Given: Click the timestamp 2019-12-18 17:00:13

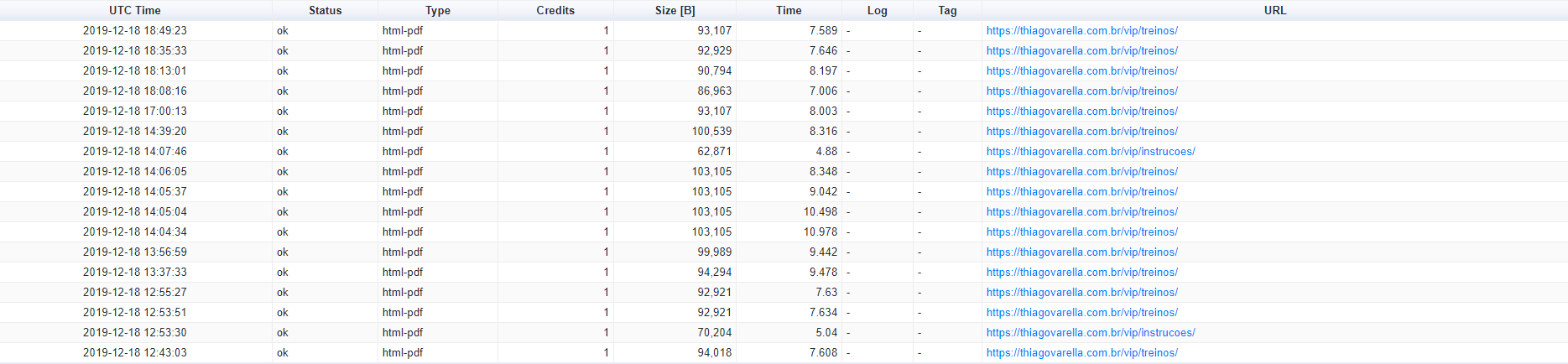Looking at the screenshot, I should (x=135, y=112).
